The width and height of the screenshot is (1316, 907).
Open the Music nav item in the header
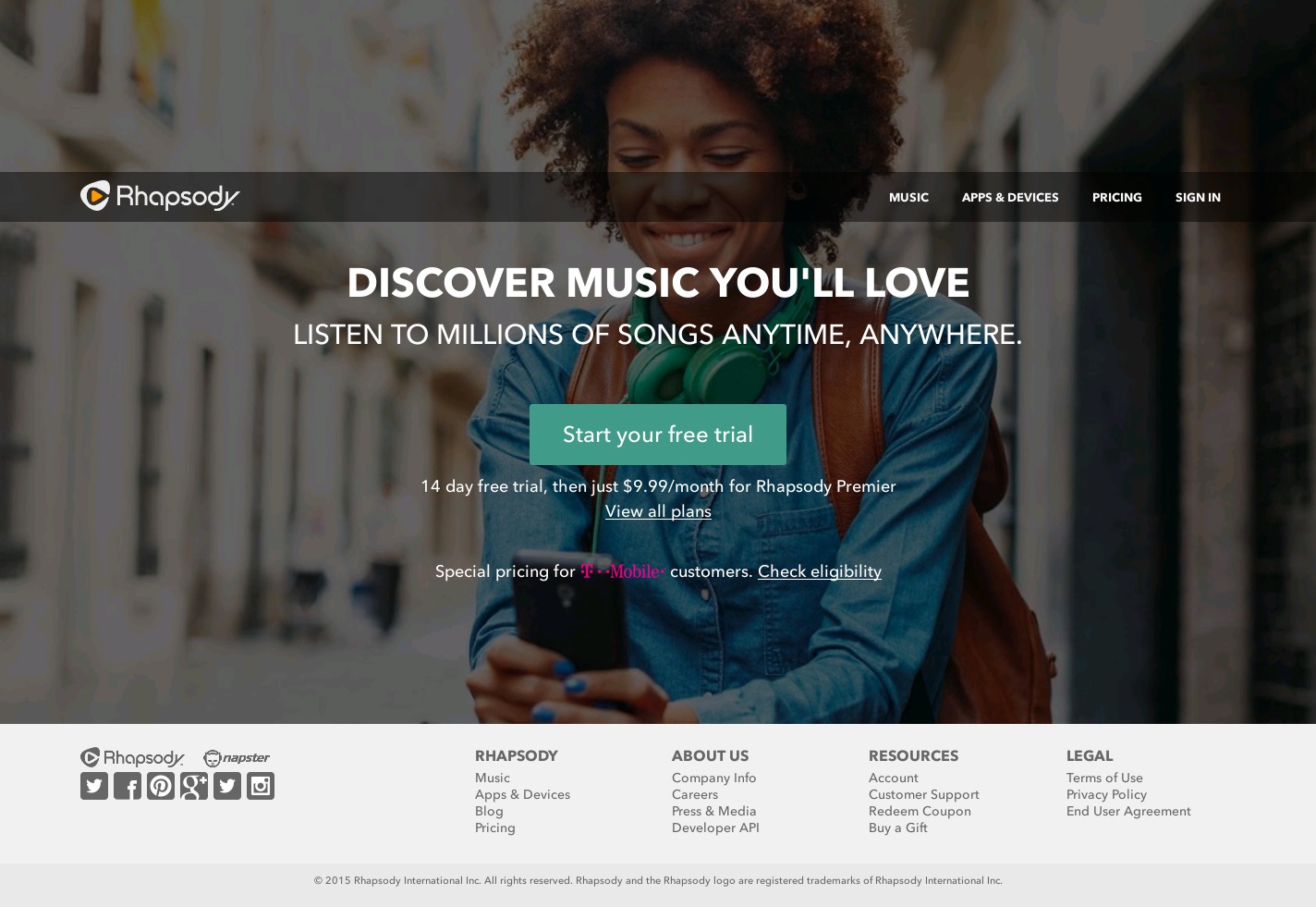[x=908, y=197]
